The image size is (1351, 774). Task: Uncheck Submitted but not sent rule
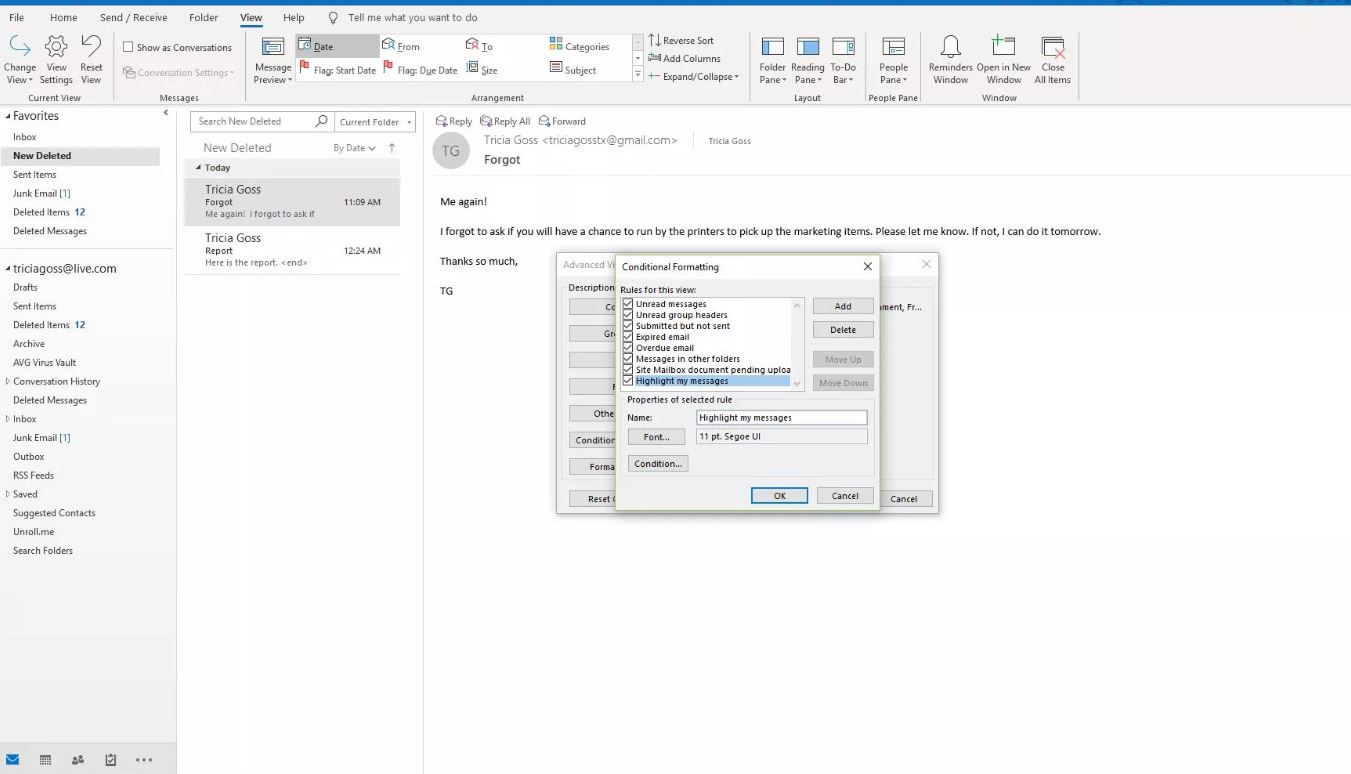628,326
